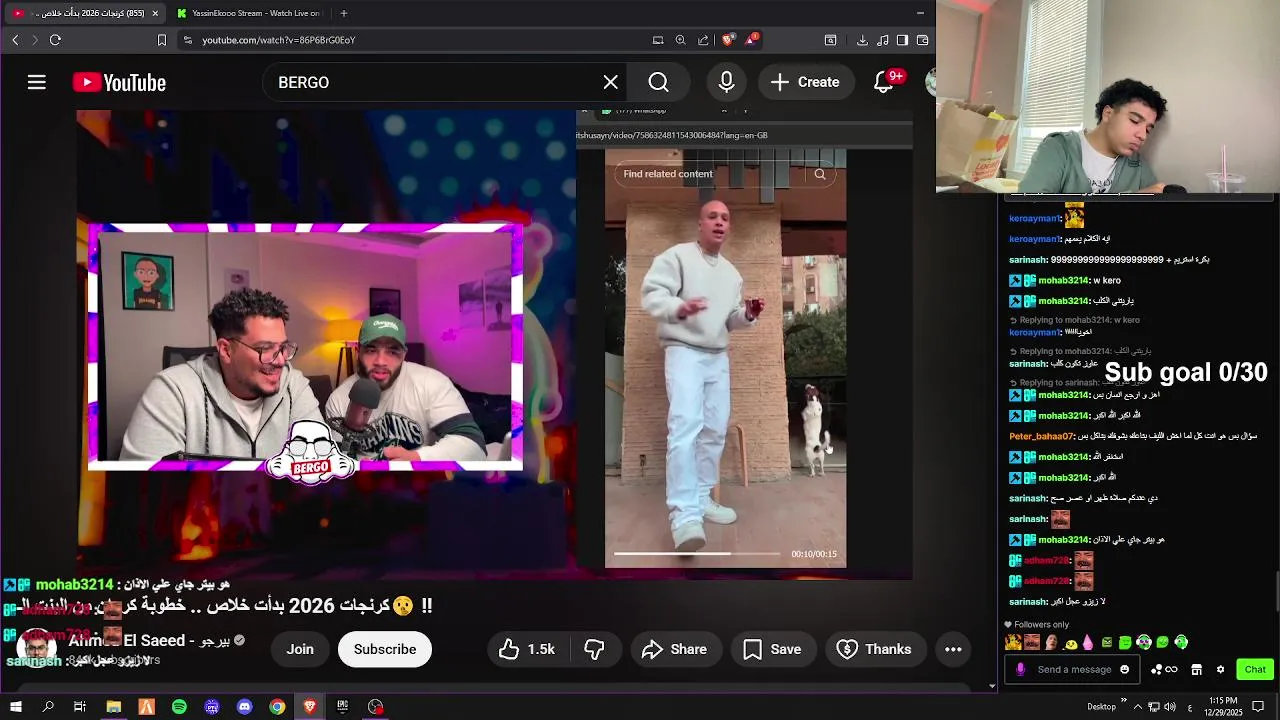This screenshot has width=1280, height=720.
Task: Open Brave Rewards icon
Action: [750, 40]
